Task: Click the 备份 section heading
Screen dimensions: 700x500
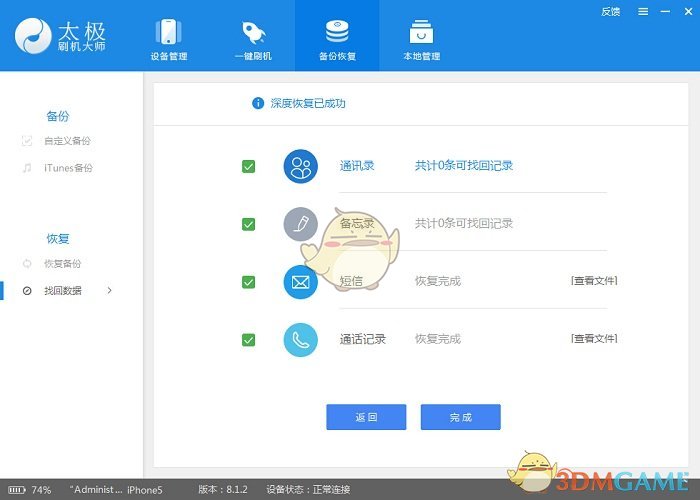Action: click(x=58, y=117)
